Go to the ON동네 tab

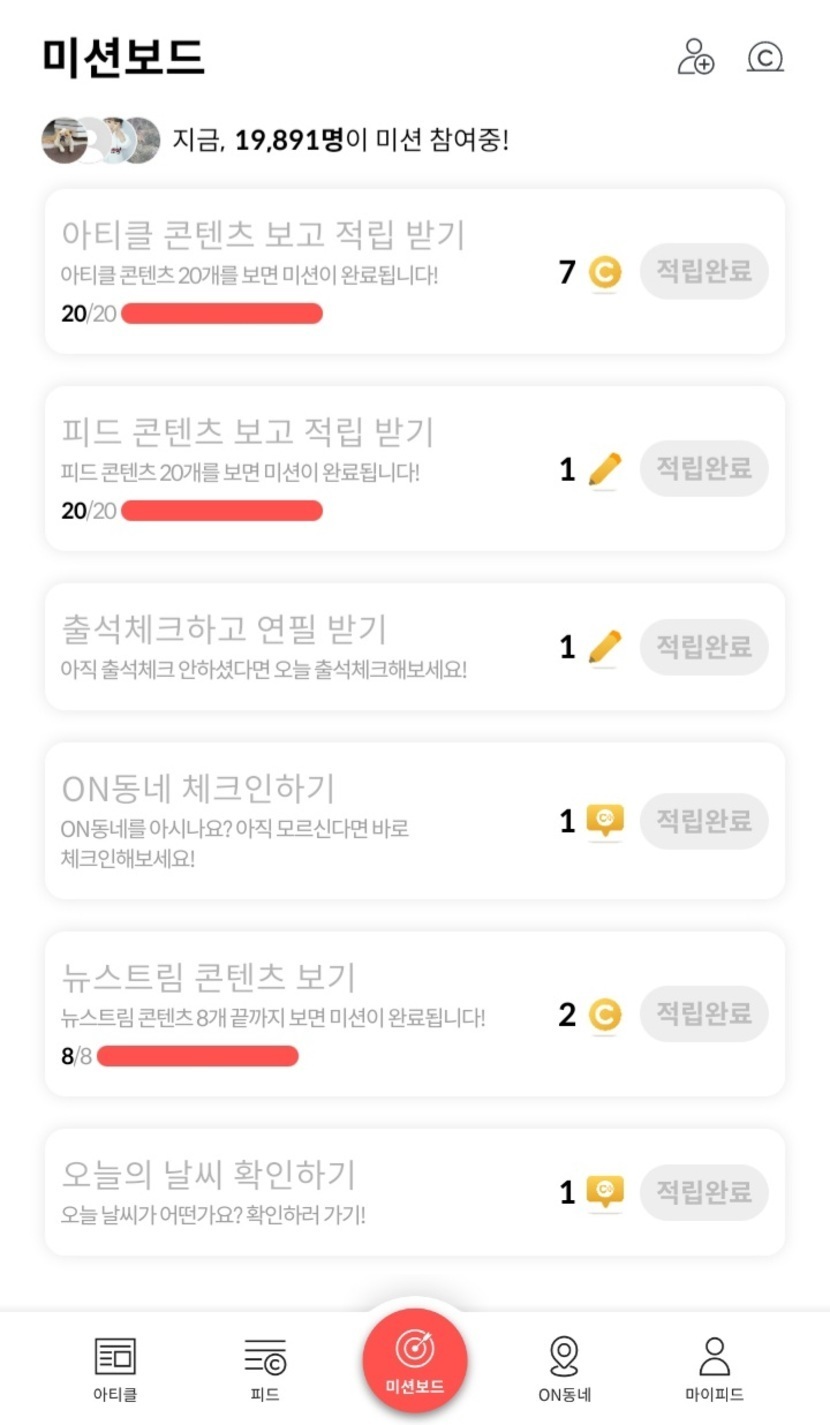click(x=564, y=1368)
